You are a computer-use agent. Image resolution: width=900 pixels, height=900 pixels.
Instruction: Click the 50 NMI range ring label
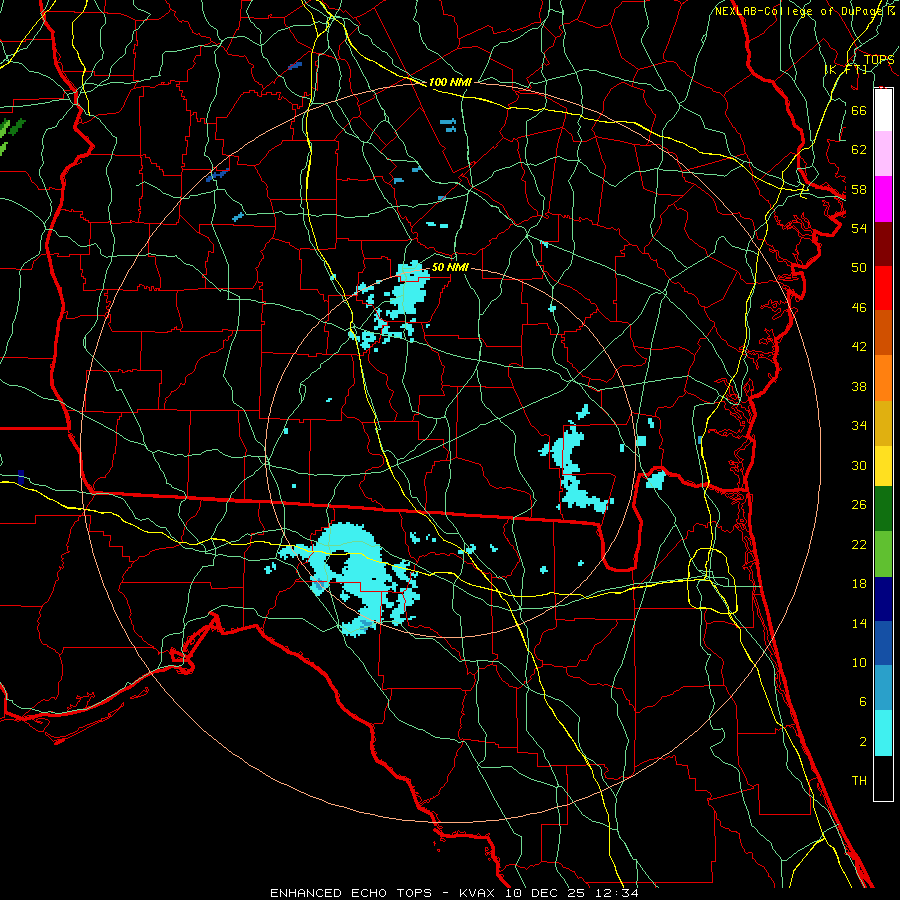(450, 267)
